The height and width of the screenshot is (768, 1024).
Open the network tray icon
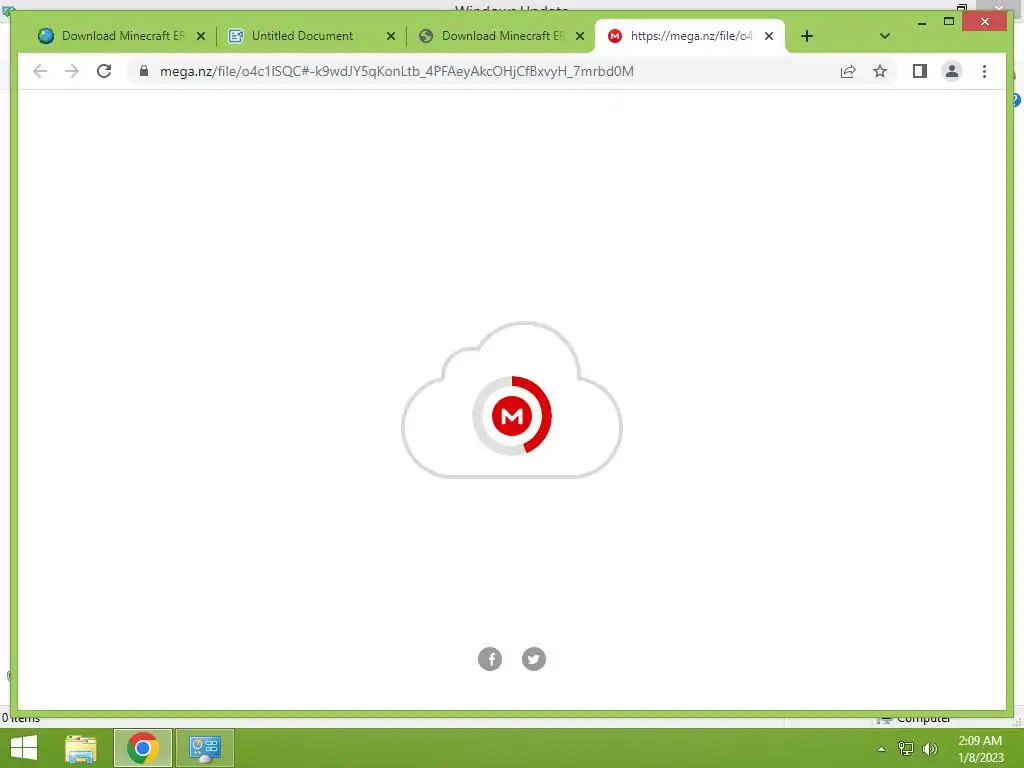[x=906, y=748]
